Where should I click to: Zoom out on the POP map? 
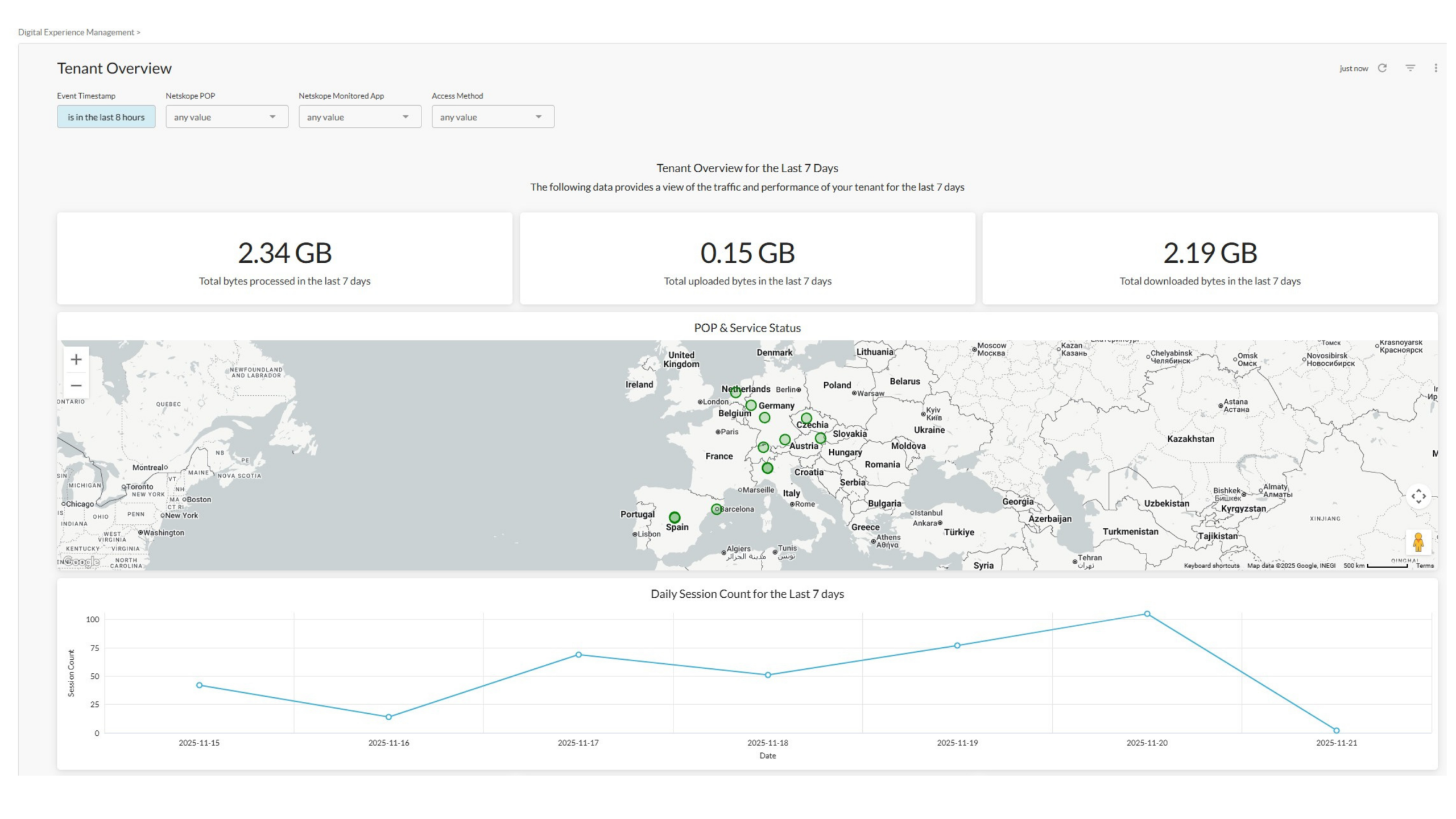click(76, 386)
